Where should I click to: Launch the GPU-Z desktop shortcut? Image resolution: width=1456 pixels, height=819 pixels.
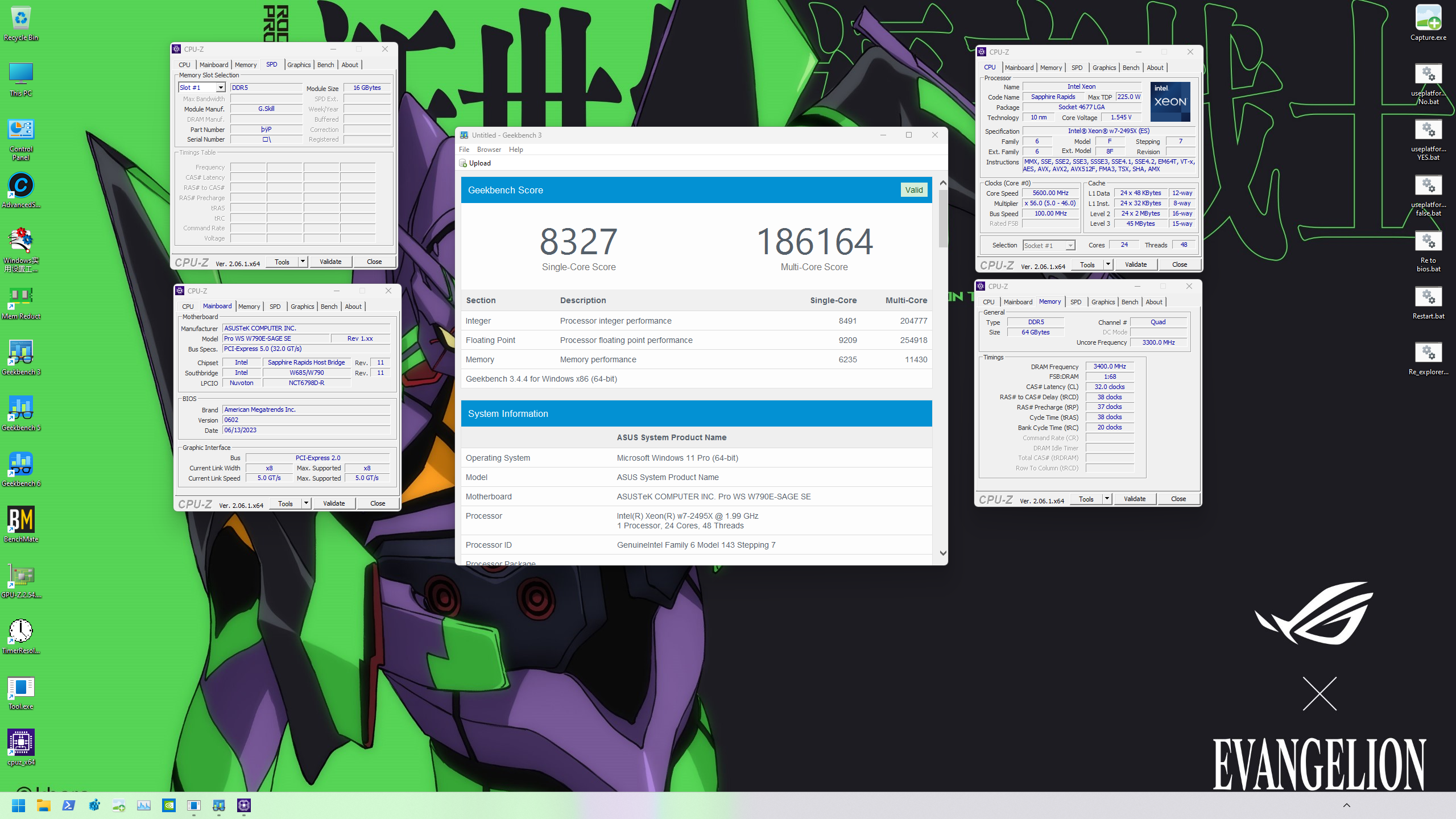(21, 581)
